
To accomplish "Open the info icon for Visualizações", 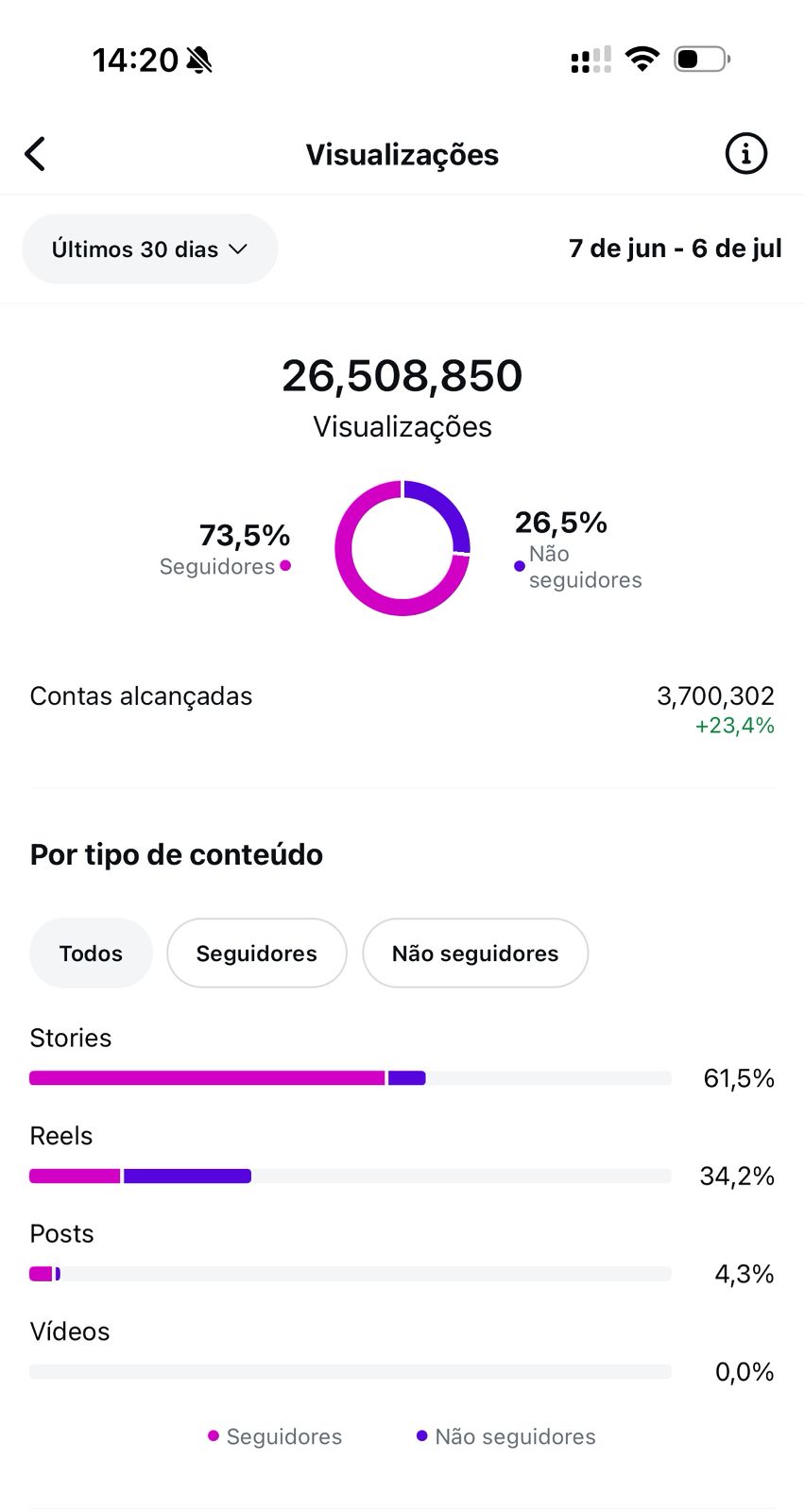I will [x=745, y=153].
